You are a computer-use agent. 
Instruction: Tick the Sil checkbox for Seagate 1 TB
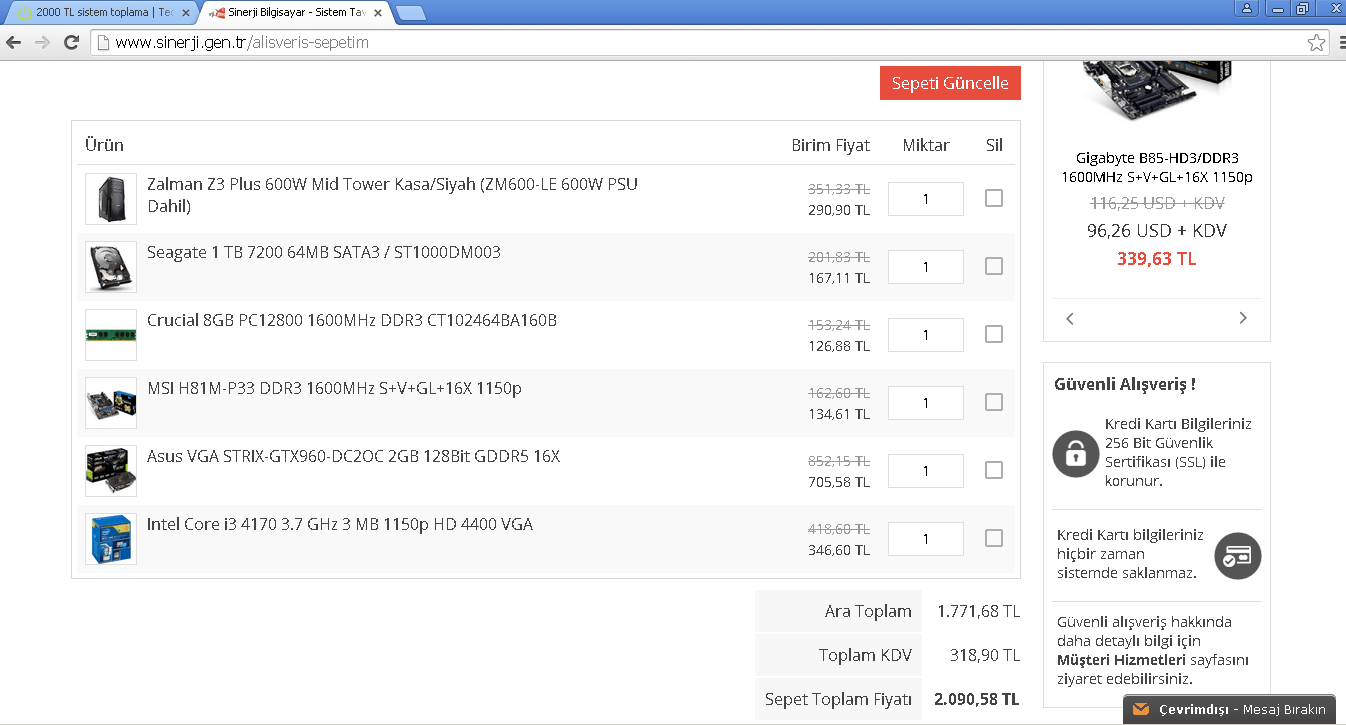tap(993, 266)
